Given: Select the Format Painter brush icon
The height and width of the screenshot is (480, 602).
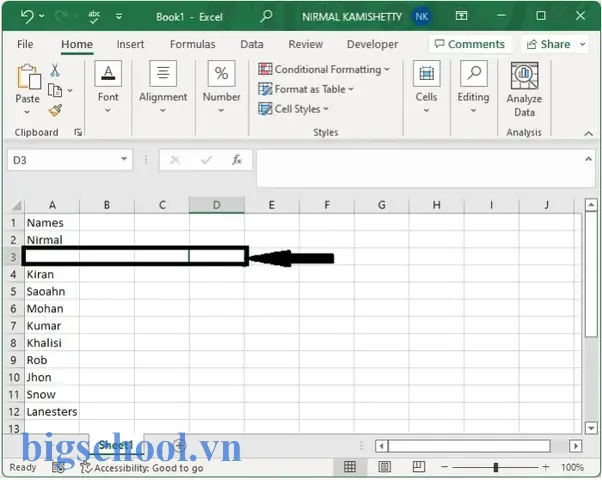Looking at the screenshot, I should click(x=55, y=111).
